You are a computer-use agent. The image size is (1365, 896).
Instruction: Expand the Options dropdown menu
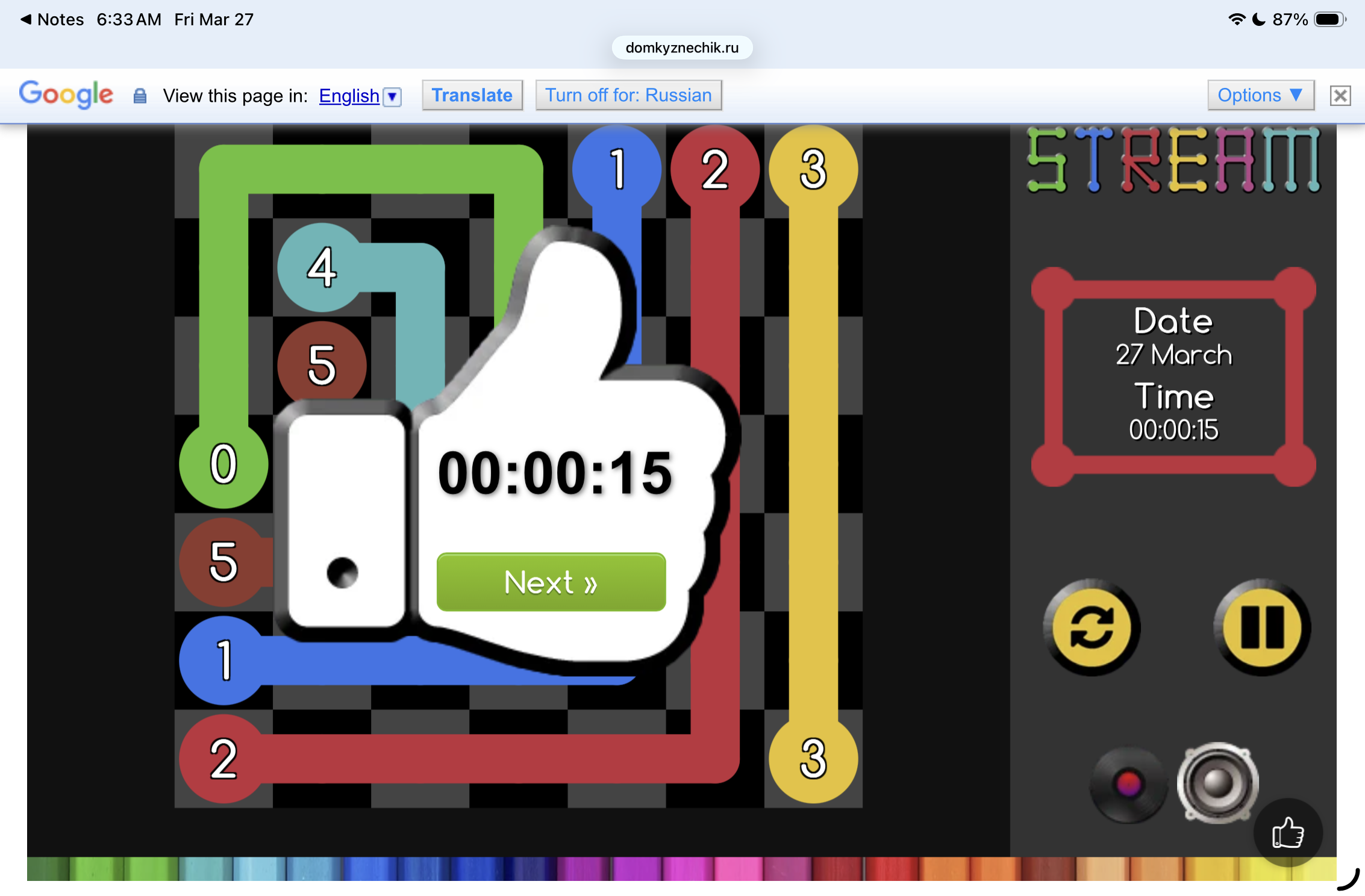click(1260, 95)
